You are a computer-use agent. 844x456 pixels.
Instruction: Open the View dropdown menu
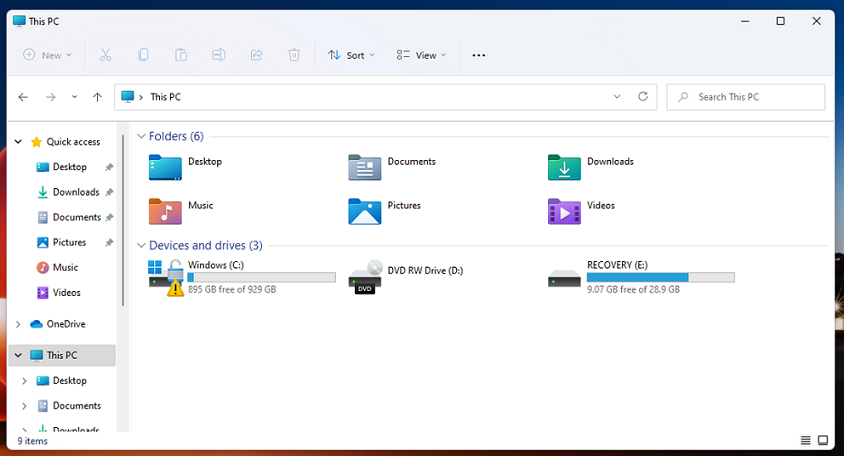pos(421,55)
